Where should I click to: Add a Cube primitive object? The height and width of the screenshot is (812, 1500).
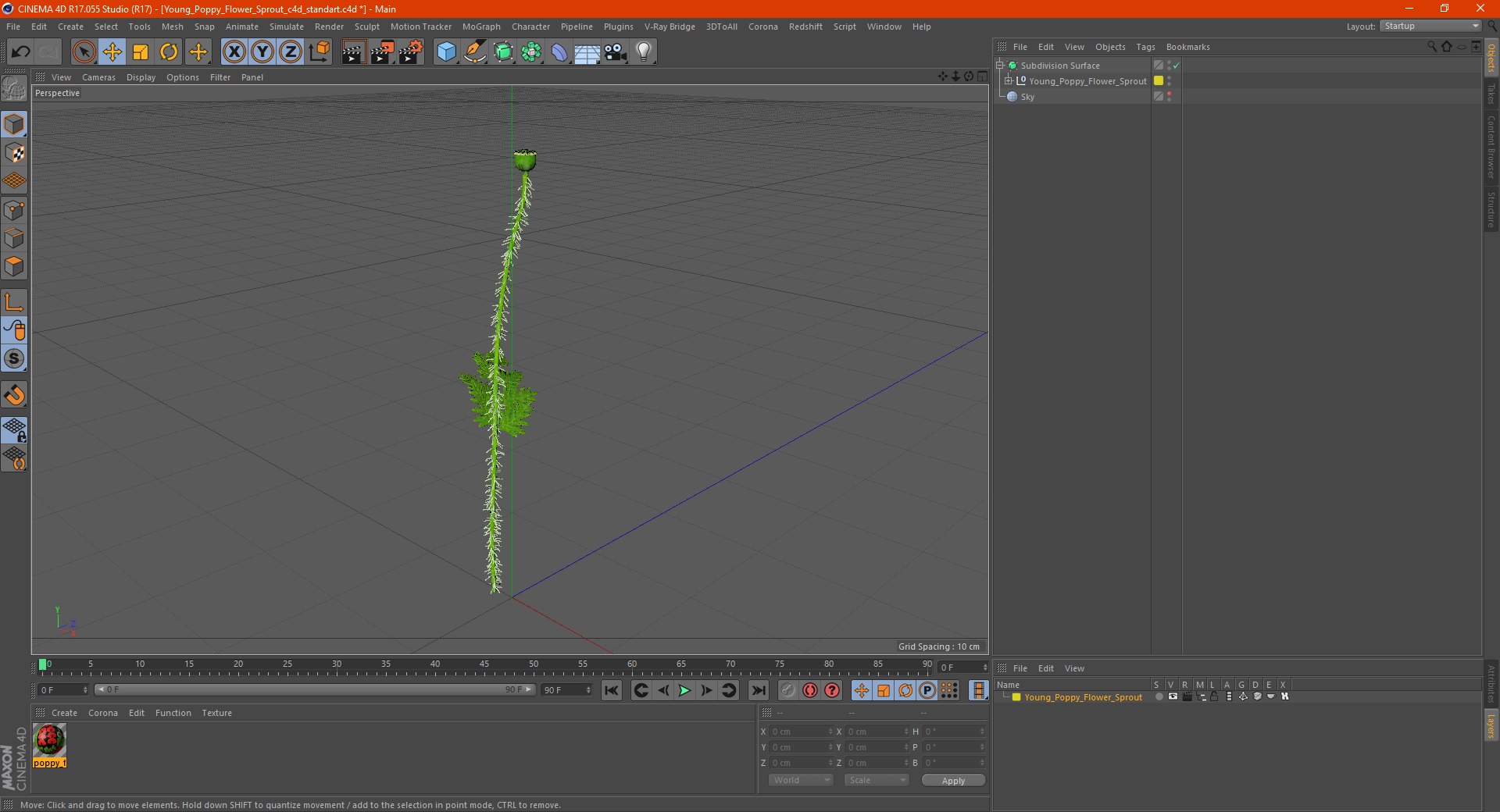pos(446,52)
